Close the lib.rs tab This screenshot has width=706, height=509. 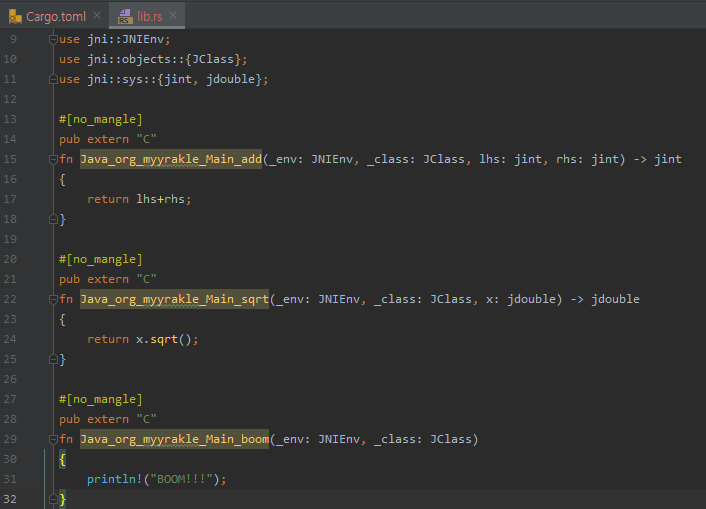pyautogui.click(x=173, y=15)
